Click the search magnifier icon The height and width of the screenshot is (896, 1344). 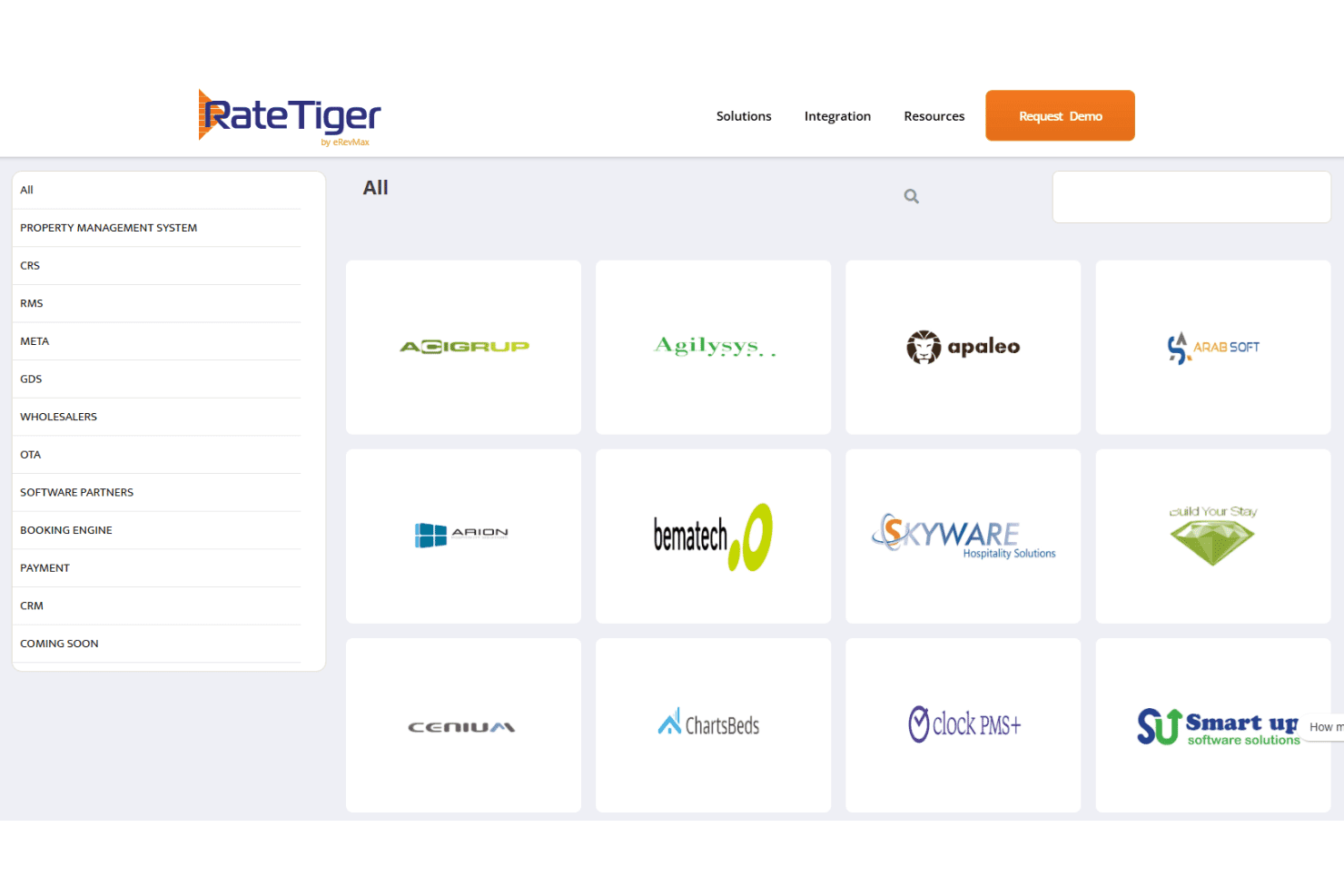click(x=912, y=196)
